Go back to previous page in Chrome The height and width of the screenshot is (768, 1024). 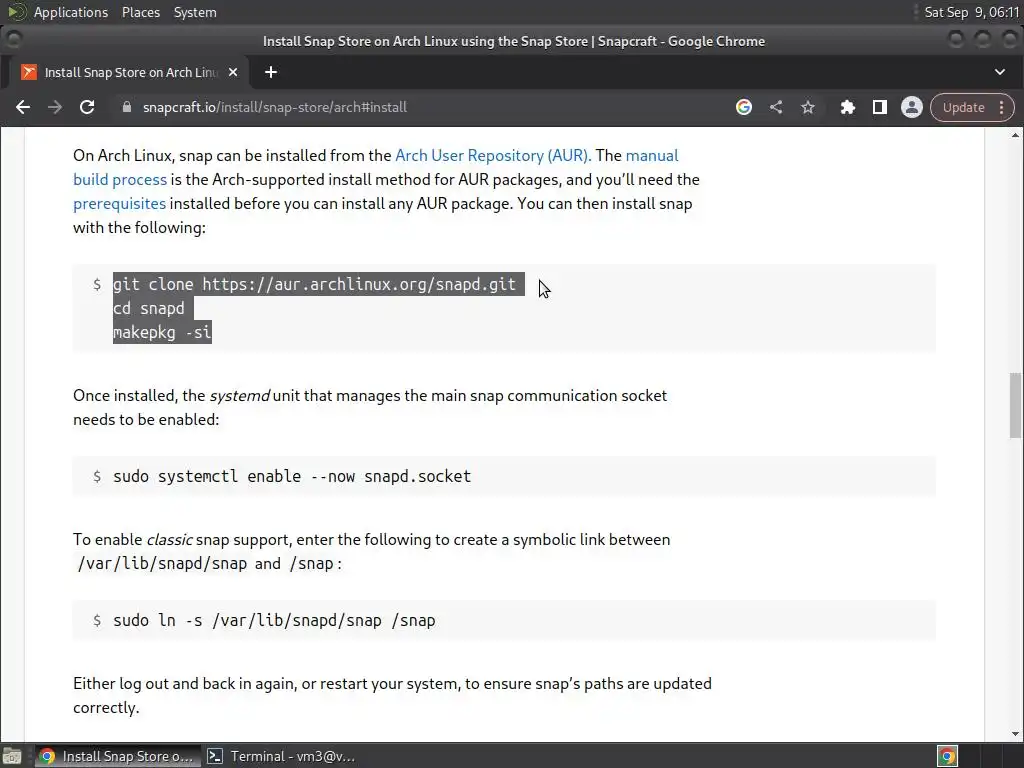[23, 107]
